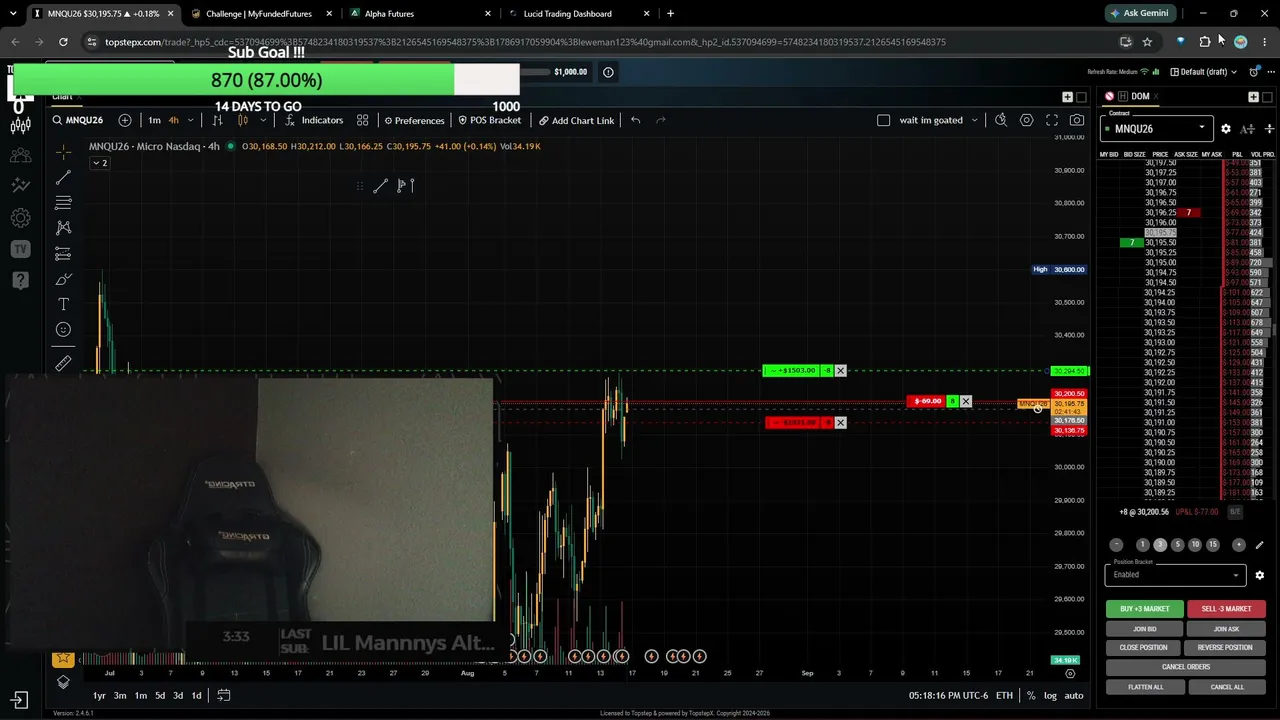Open the emoji icons tool
The width and height of the screenshot is (1280, 720).
63,329
